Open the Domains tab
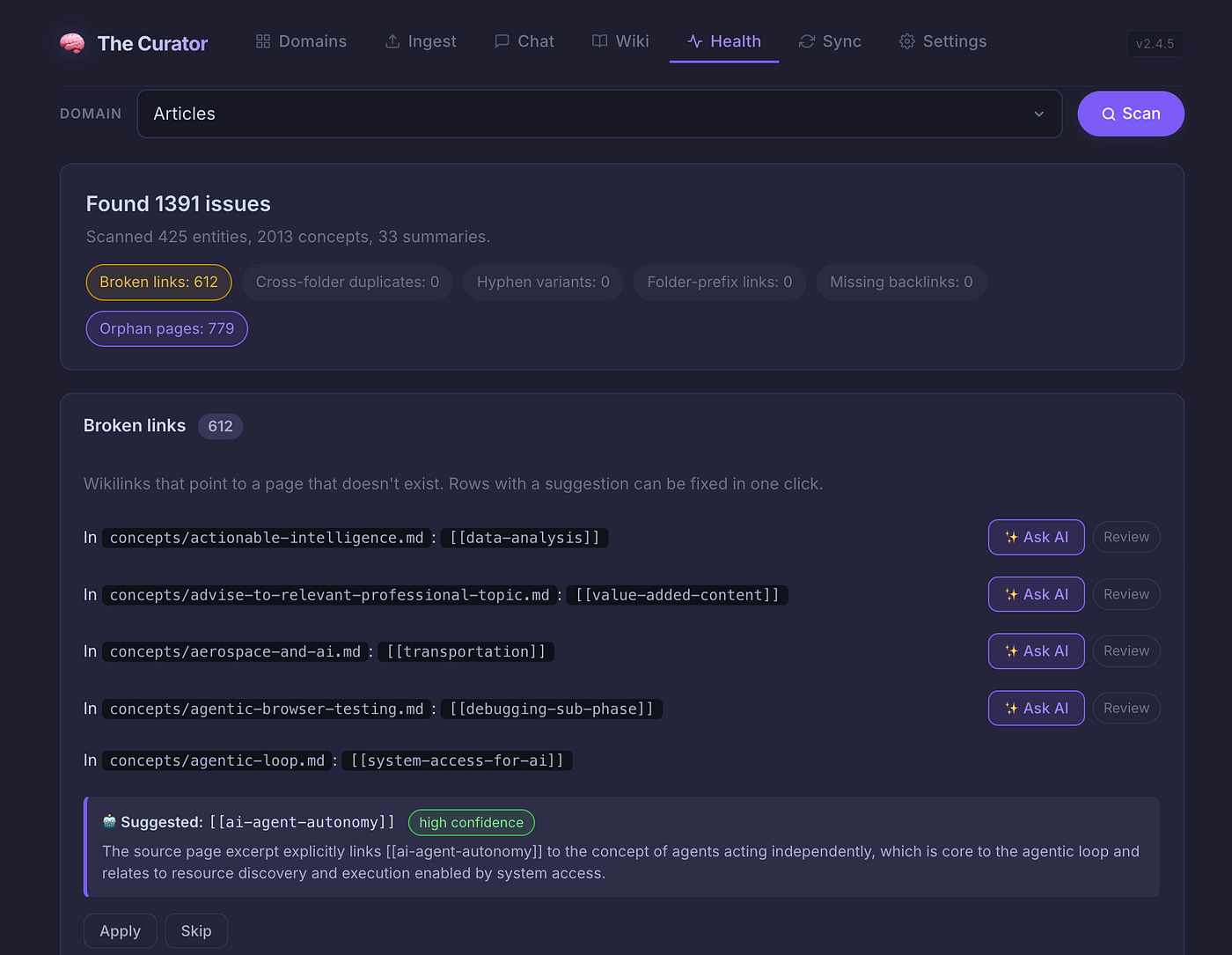Screen dimensions: 1232x955 click(302, 41)
